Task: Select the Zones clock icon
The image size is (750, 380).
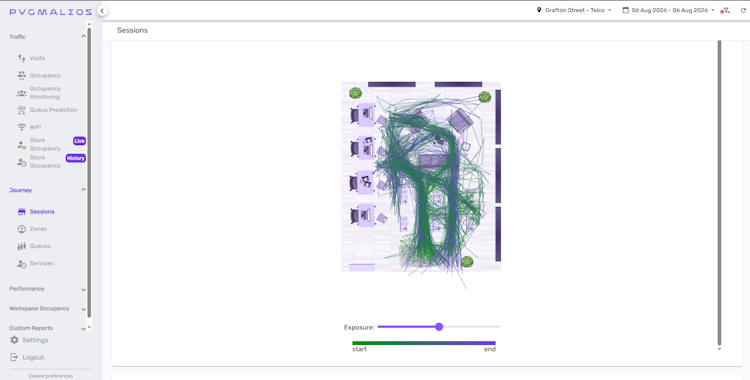Action: (22, 229)
